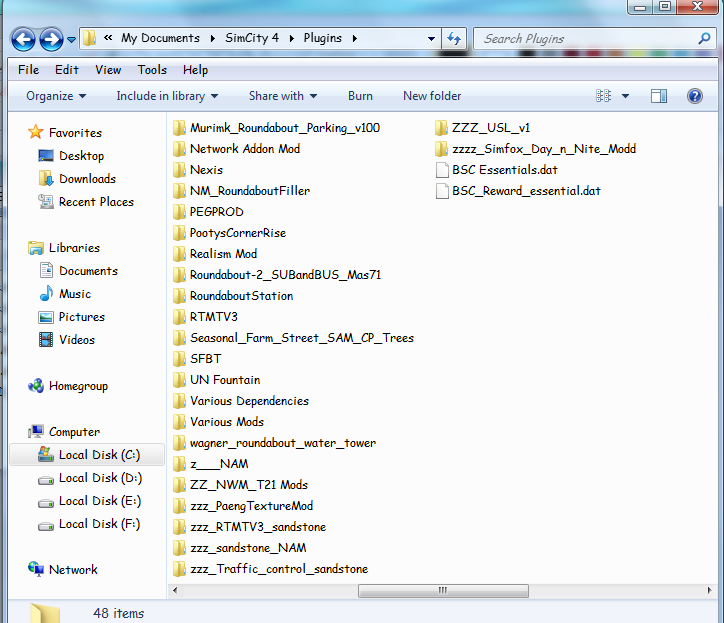Click the Back navigation arrow button
This screenshot has width=724, height=623.
click(x=23, y=39)
